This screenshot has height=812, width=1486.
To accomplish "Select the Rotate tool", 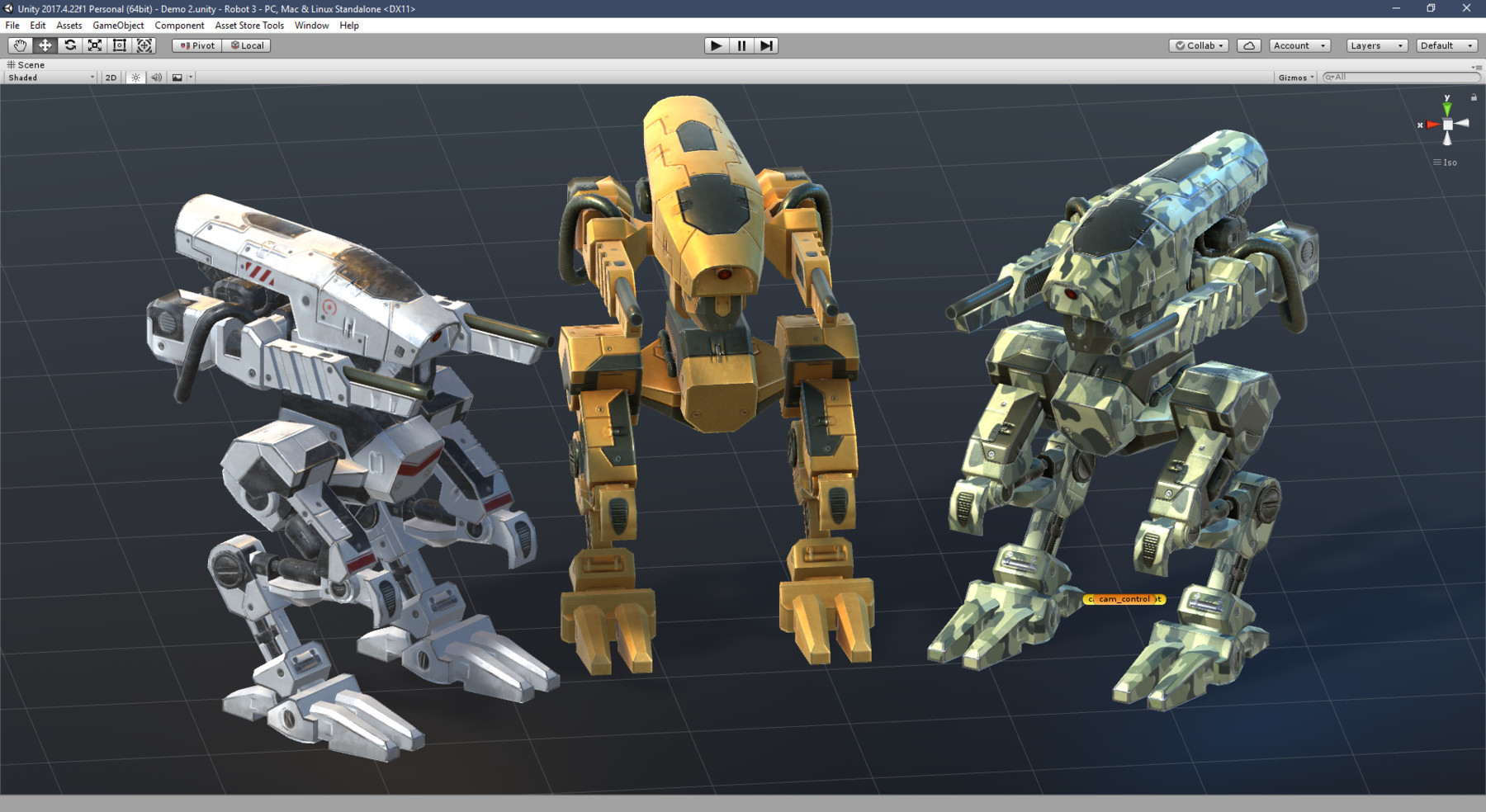I will point(70,45).
